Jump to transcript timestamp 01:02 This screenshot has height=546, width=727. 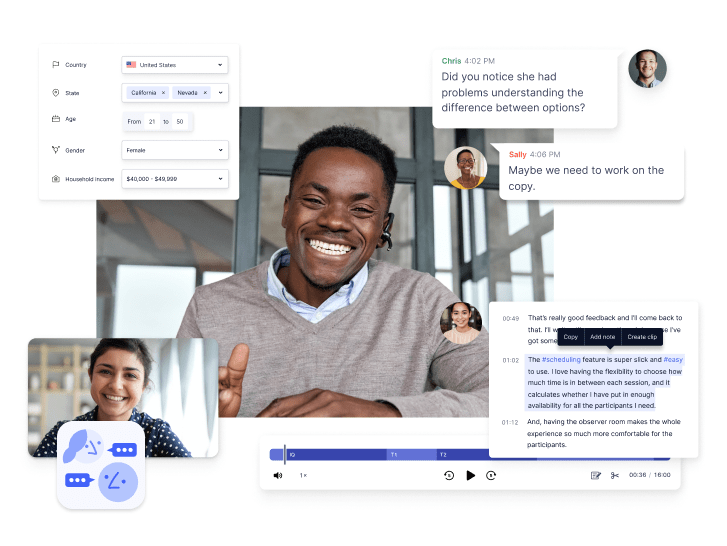[x=510, y=360]
